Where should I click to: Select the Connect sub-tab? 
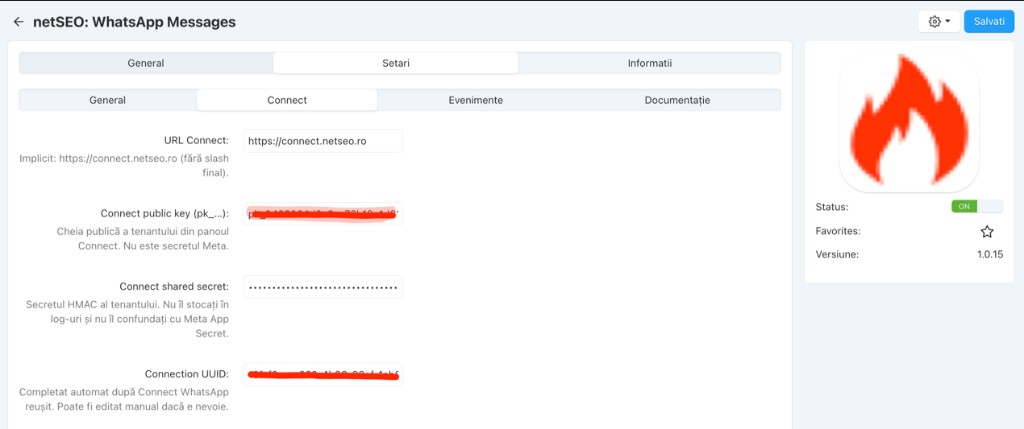(x=287, y=100)
